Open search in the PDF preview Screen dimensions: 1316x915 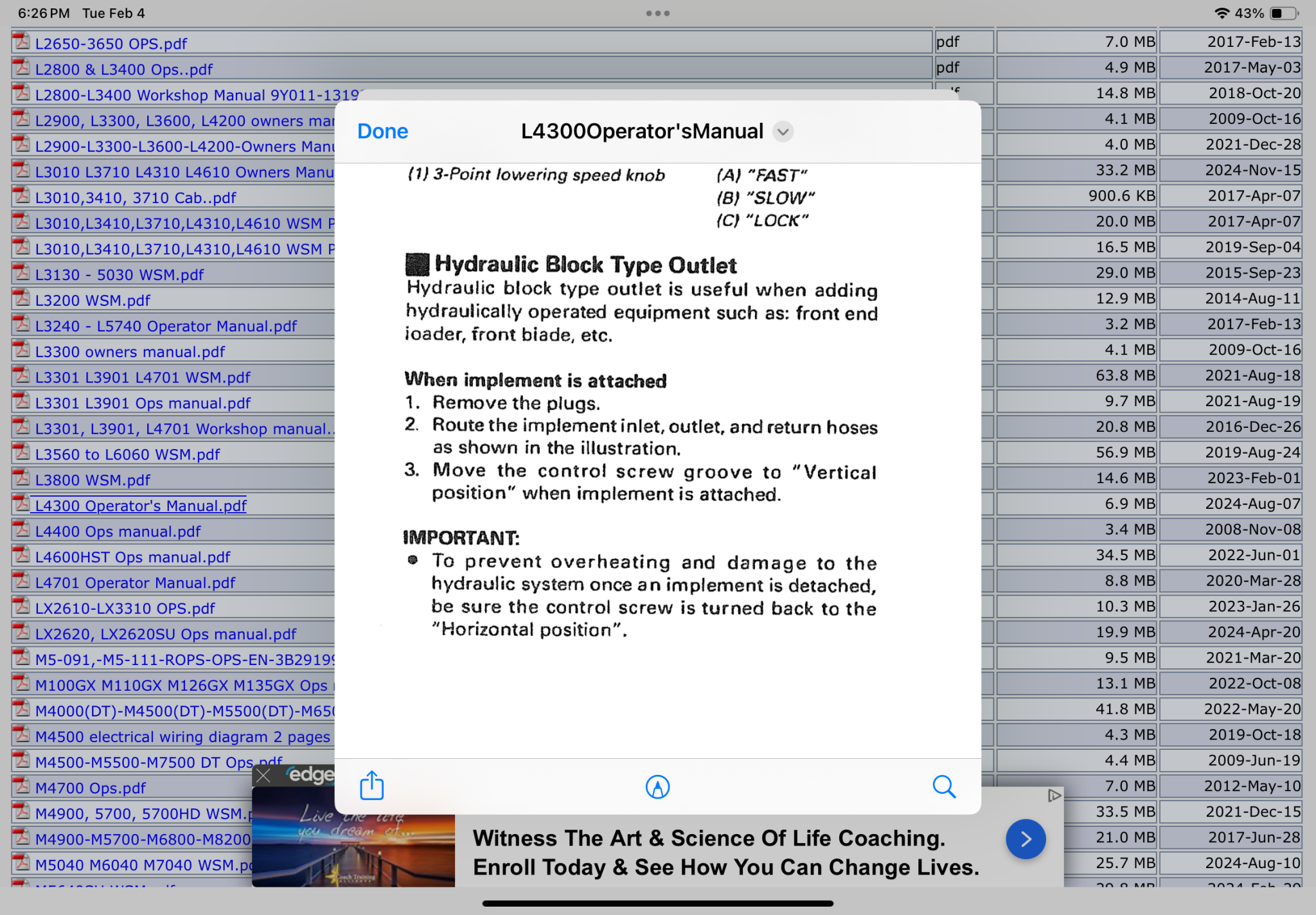[x=944, y=786]
